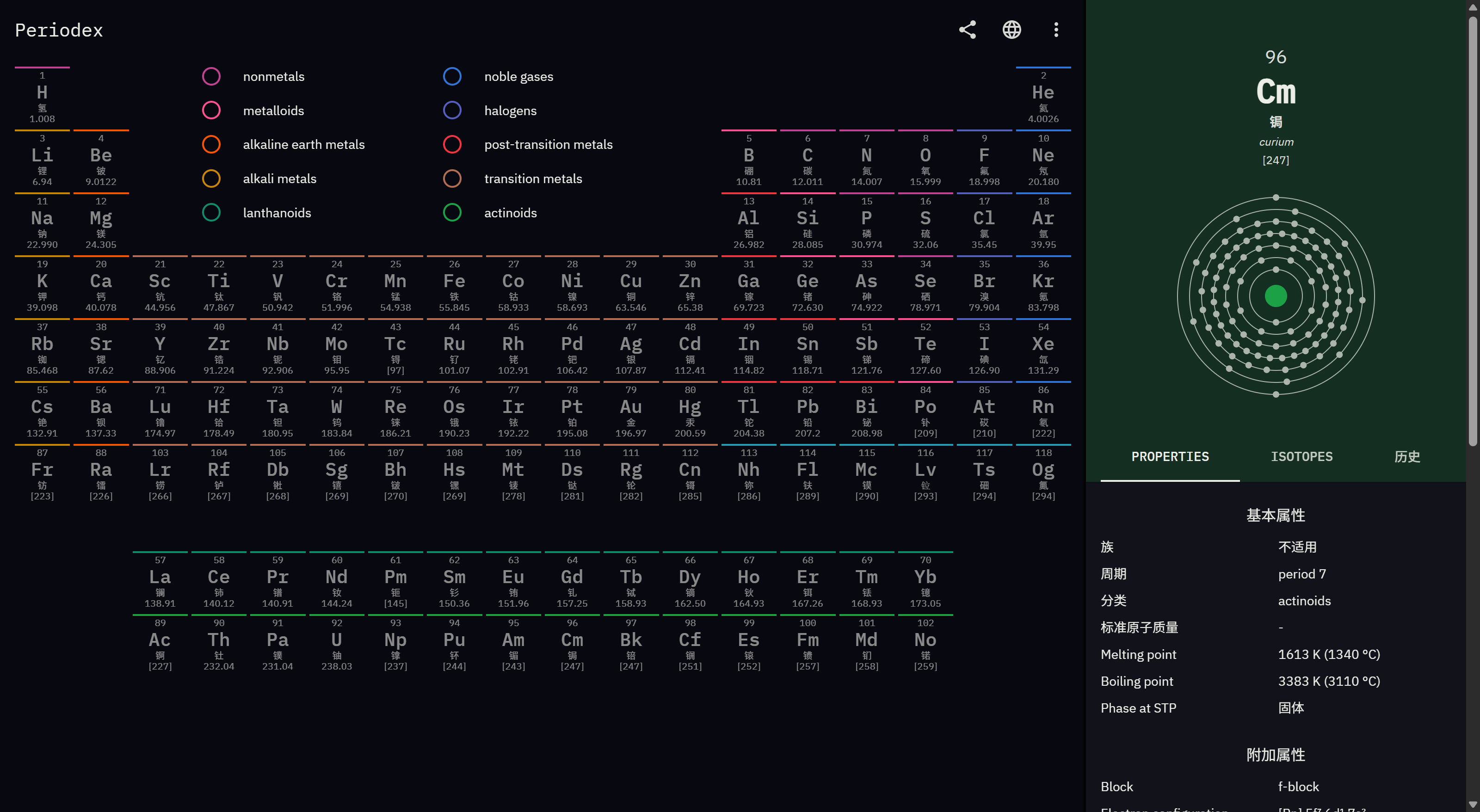Click the Periodex app title
Viewport: 1480px width, 812px height.
(59, 30)
